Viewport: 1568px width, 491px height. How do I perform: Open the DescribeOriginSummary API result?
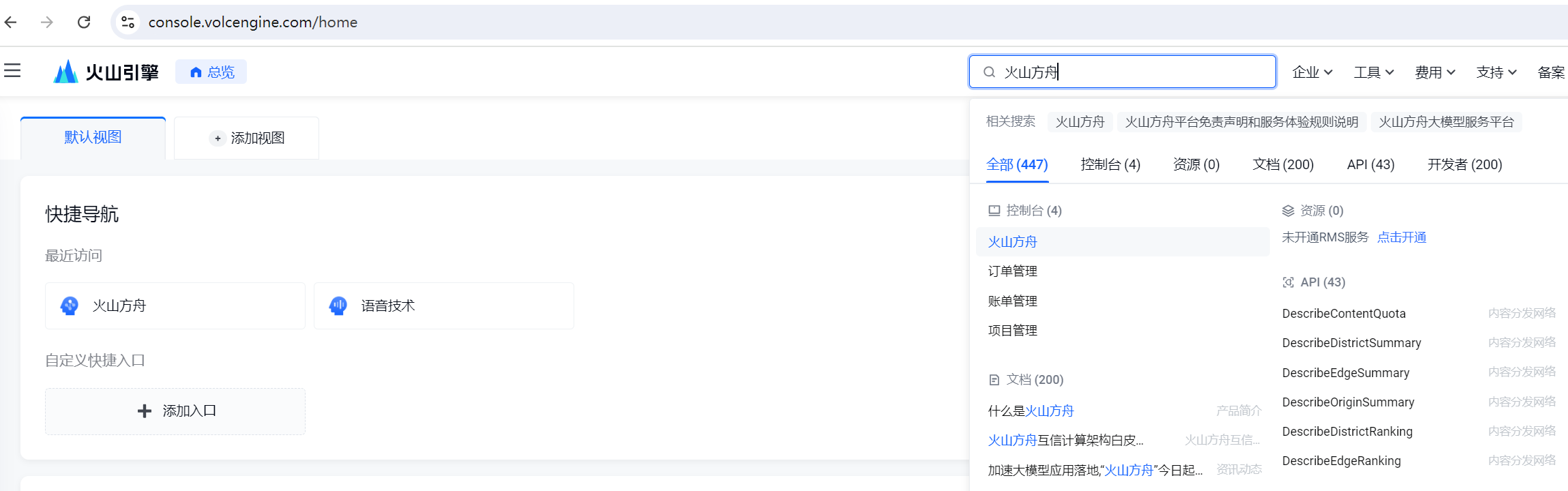pyautogui.click(x=1348, y=402)
